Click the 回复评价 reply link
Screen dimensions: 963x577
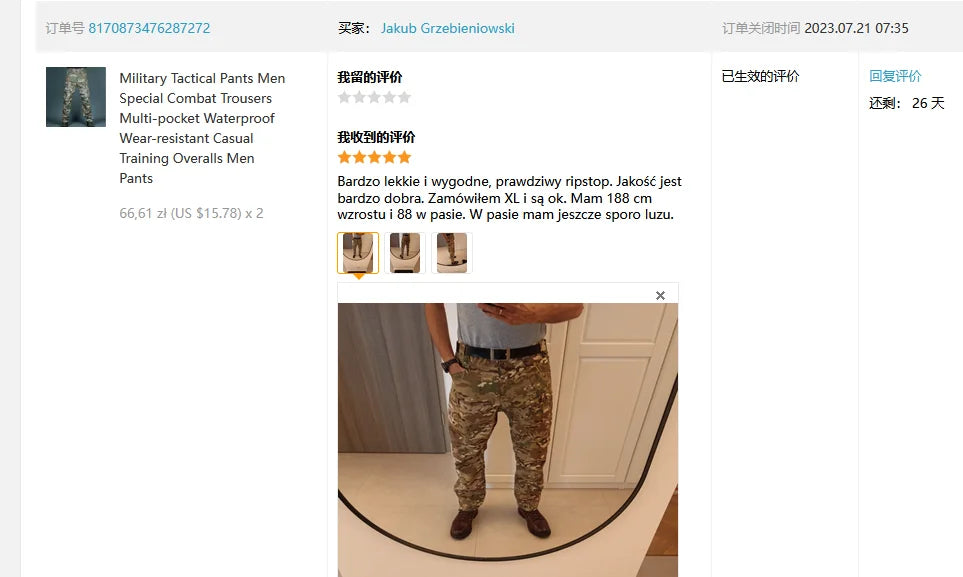click(895, 76)
